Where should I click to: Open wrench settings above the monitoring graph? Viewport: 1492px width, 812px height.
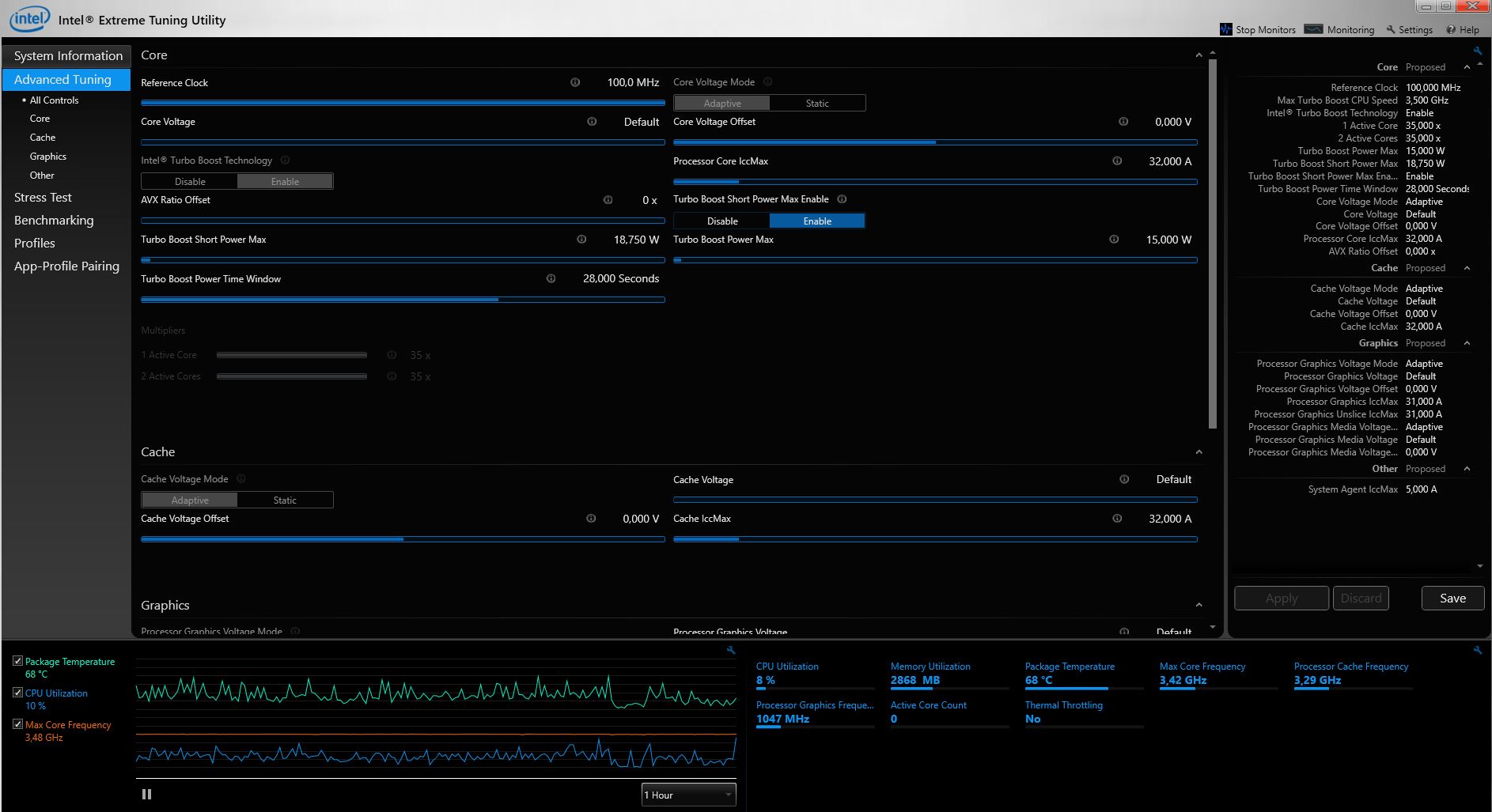click(x=731, y=650)
